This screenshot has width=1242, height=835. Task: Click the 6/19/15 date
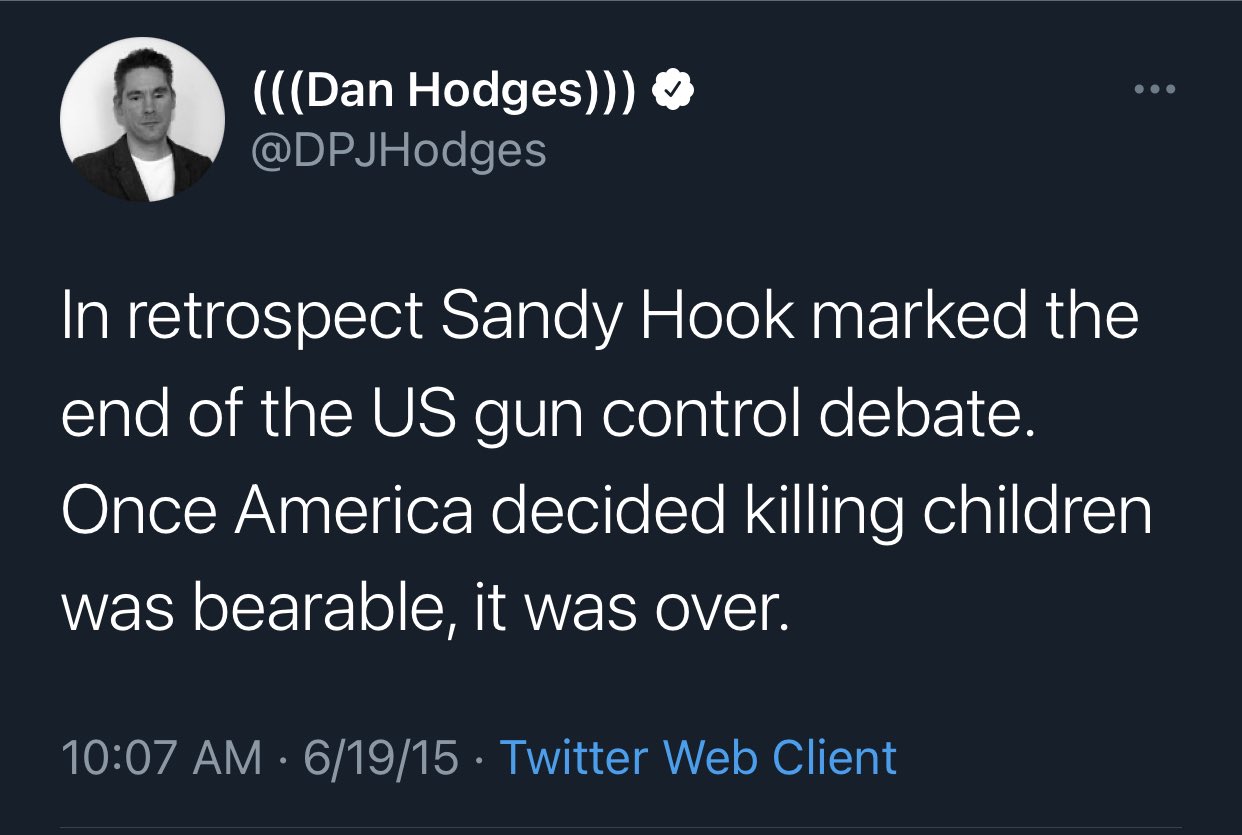(x=381, y=757)
